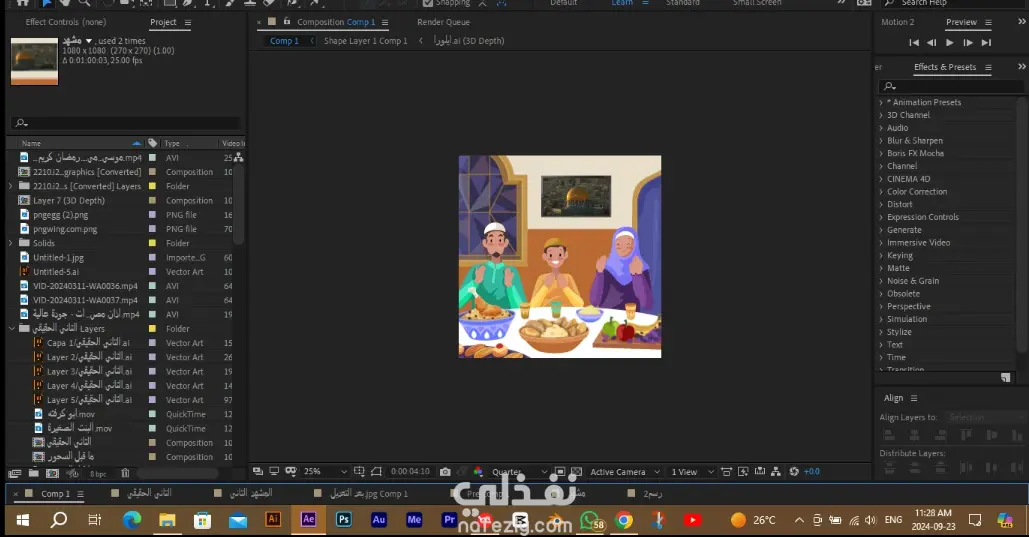The width and height of the screenshot is (1029, 537).
Task: Open the composition flowchart icon
Action: 776,471
